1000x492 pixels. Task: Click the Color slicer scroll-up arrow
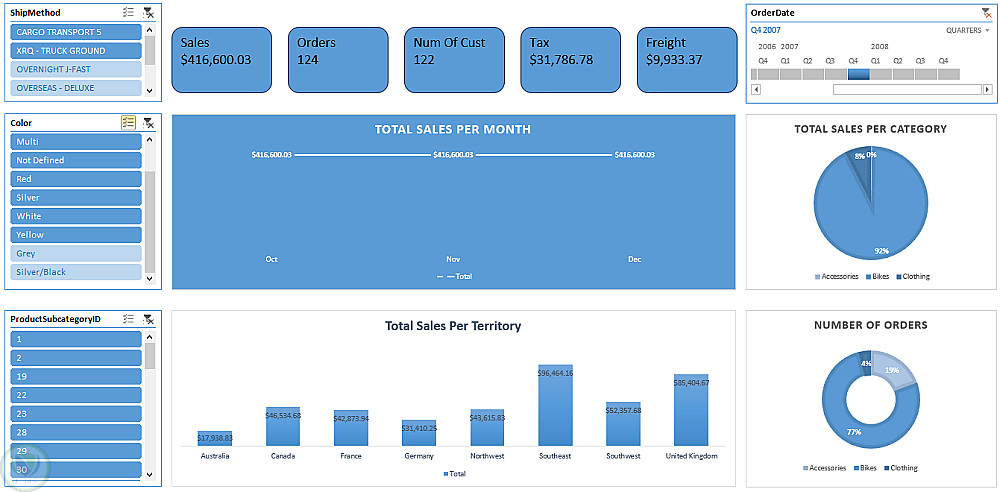(x=150, y=140)
